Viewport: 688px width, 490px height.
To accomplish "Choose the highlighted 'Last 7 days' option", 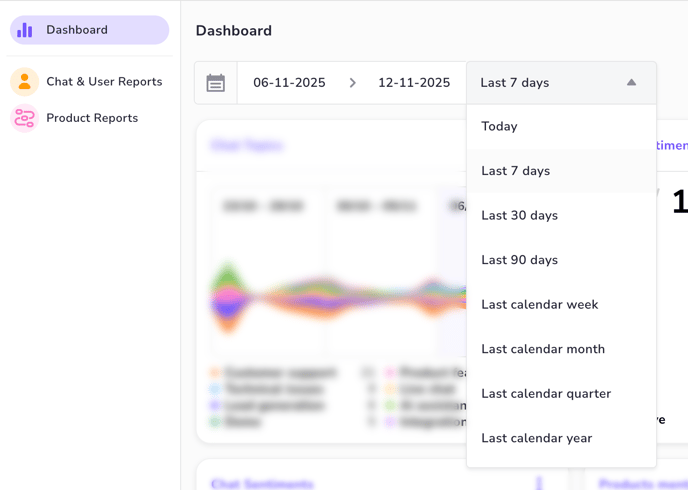I will (515, 171).
